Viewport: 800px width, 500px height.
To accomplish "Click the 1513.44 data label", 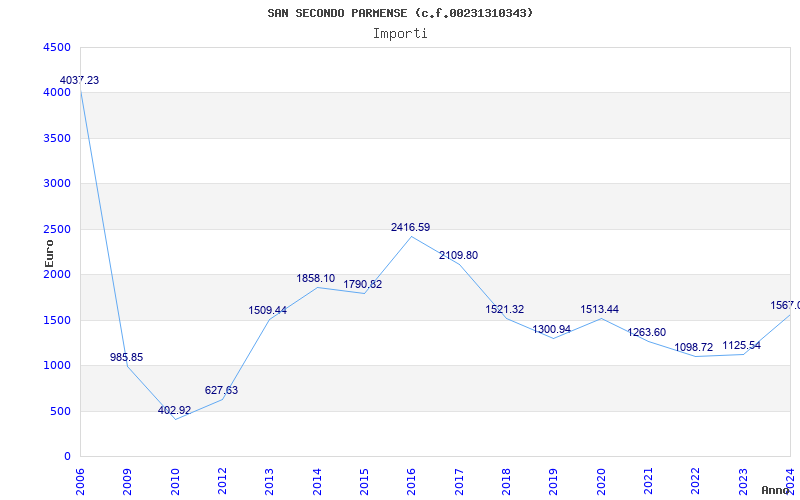I will 599,309.
